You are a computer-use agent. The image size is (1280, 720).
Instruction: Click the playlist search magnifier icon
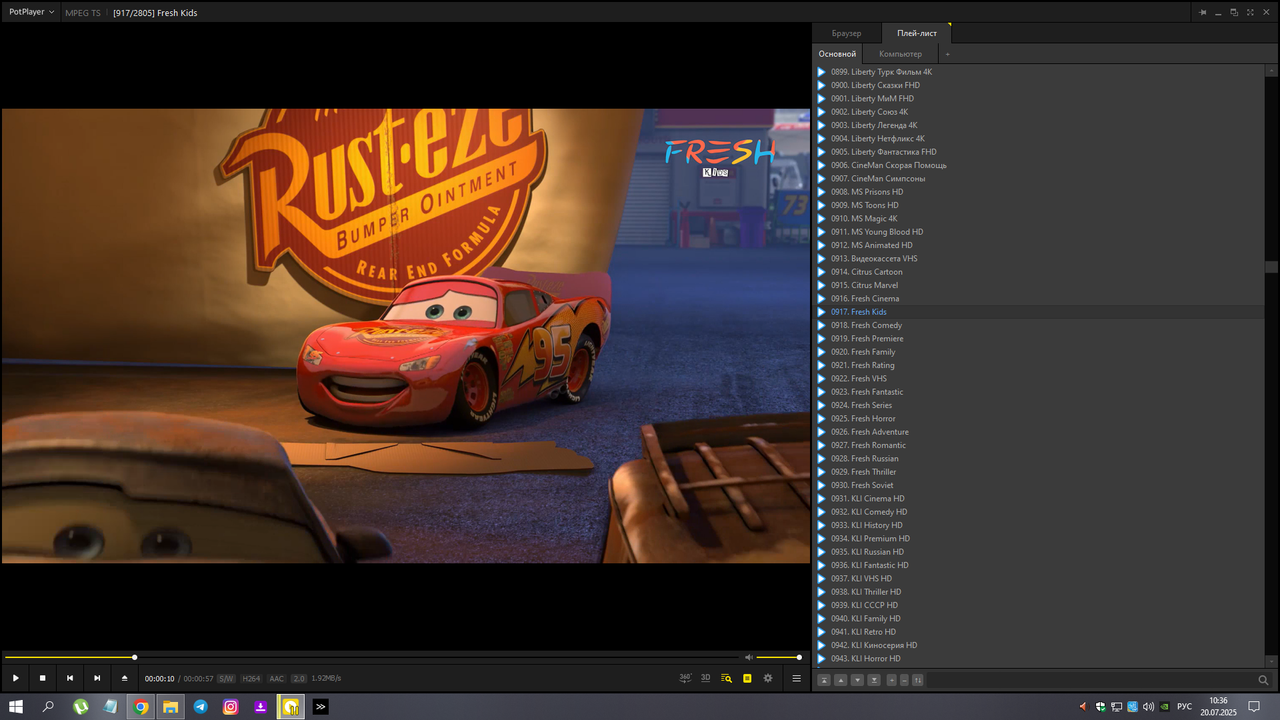pos(1264,680)
